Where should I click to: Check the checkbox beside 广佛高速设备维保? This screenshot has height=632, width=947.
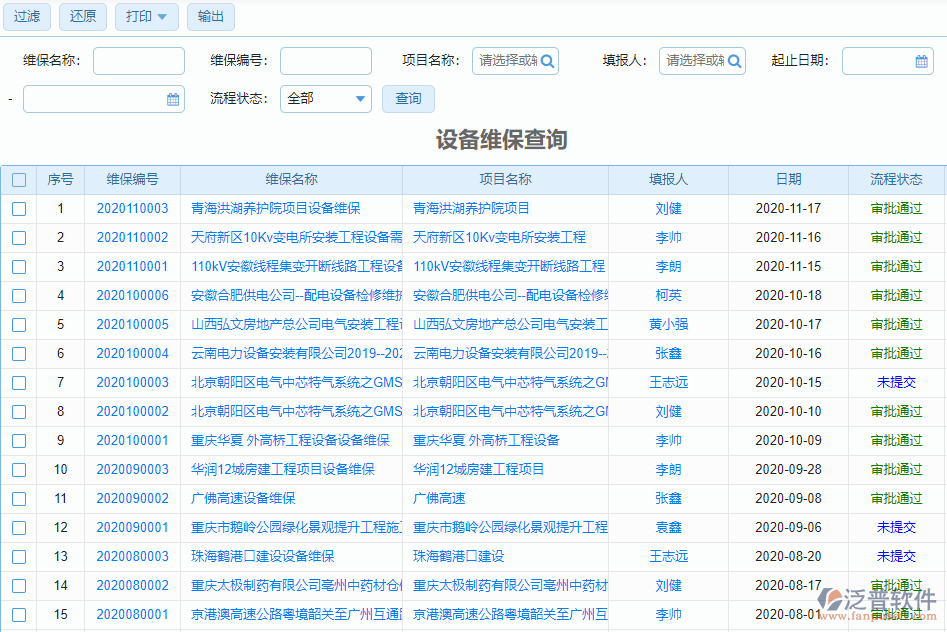click(x=19, y=498)
